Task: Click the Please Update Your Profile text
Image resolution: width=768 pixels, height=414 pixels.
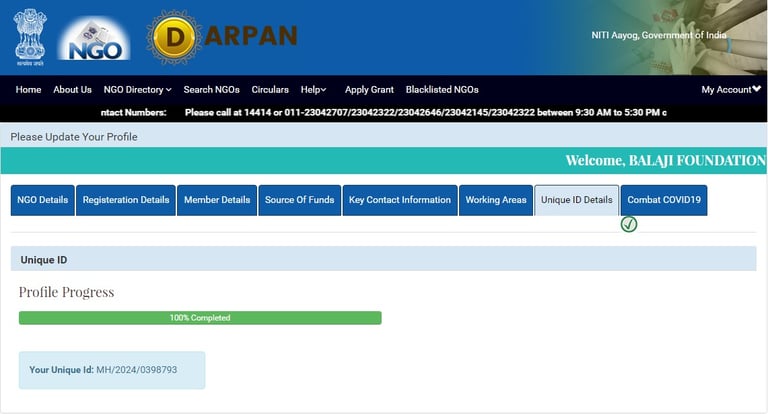Action: 74,137
